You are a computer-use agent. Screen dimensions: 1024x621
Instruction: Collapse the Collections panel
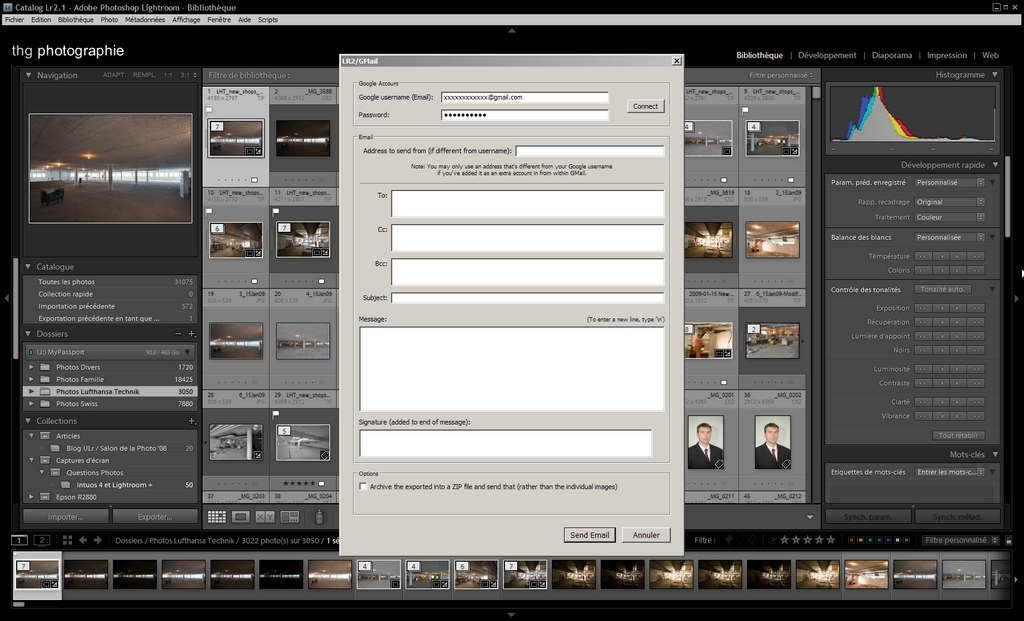29,421
